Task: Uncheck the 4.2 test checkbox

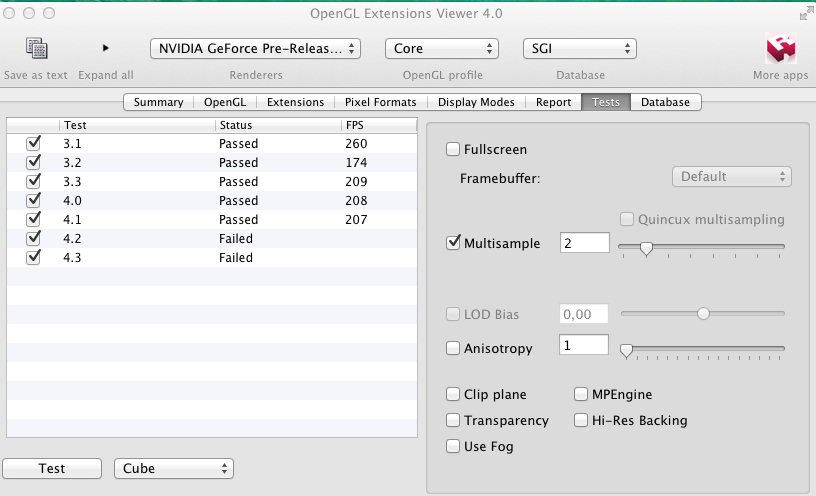Action: coord(33,238)
